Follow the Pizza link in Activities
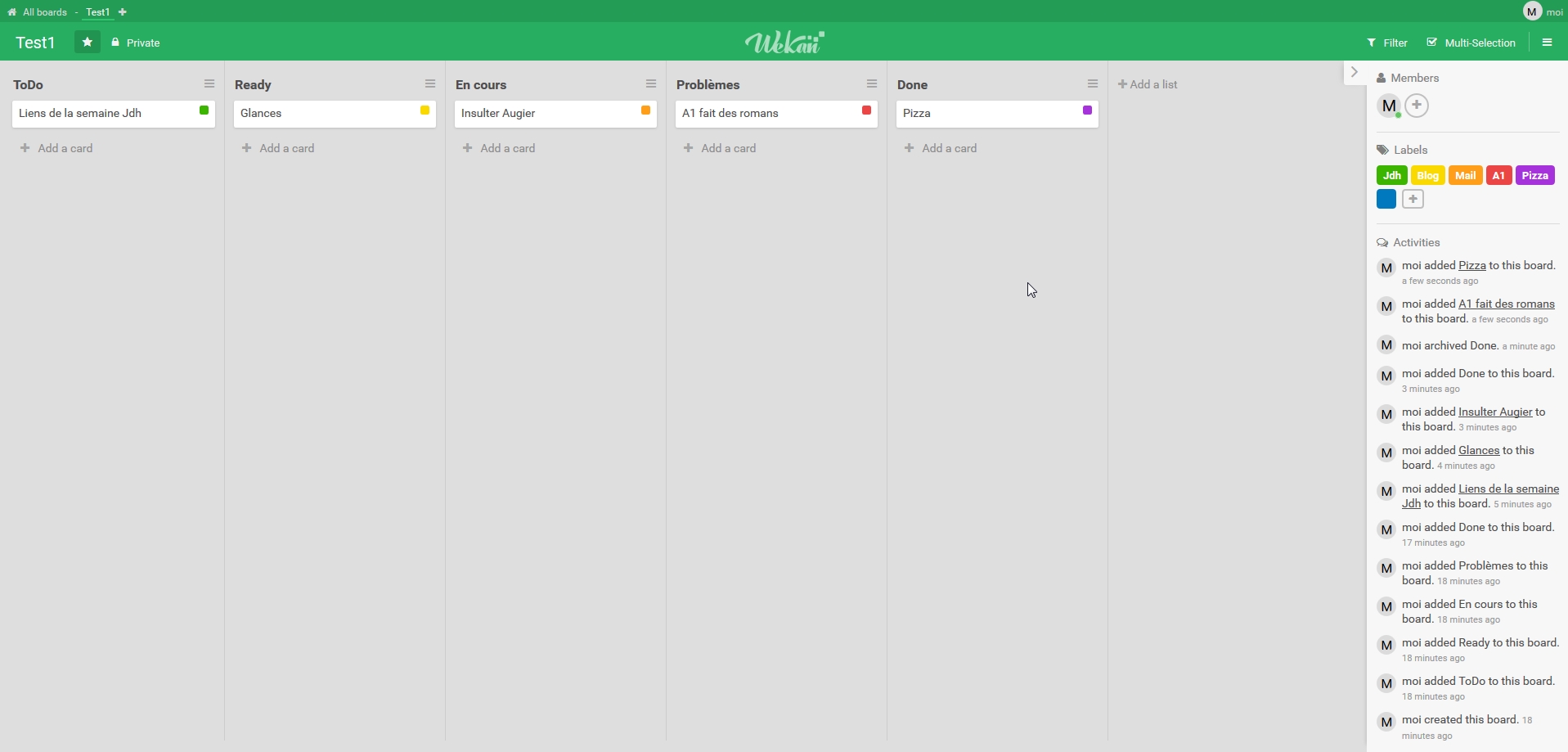 1472,265
